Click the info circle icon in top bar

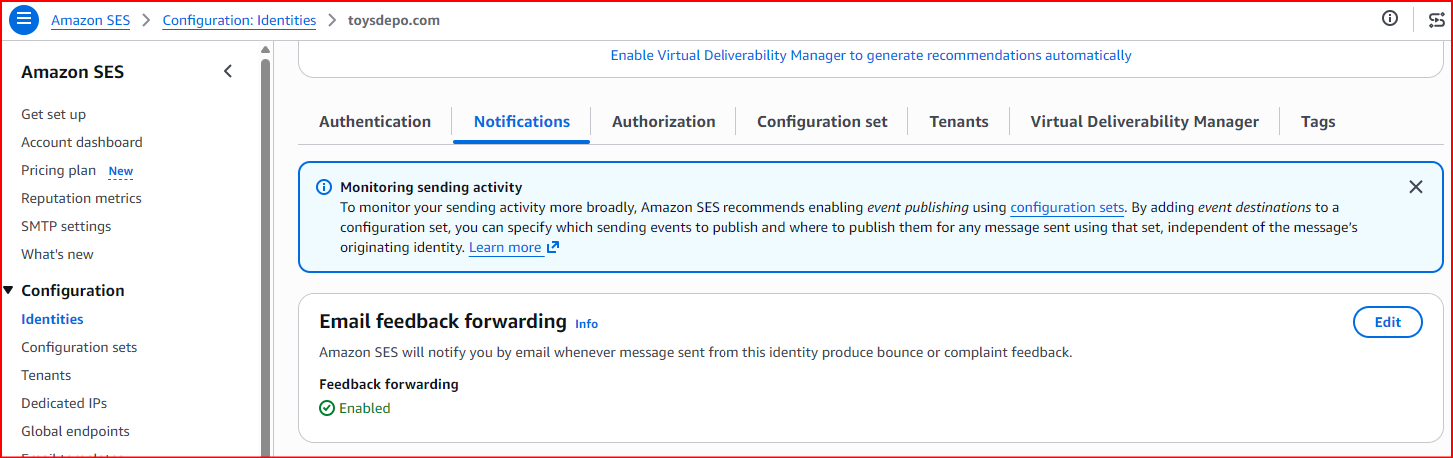tap(1390, 18)
